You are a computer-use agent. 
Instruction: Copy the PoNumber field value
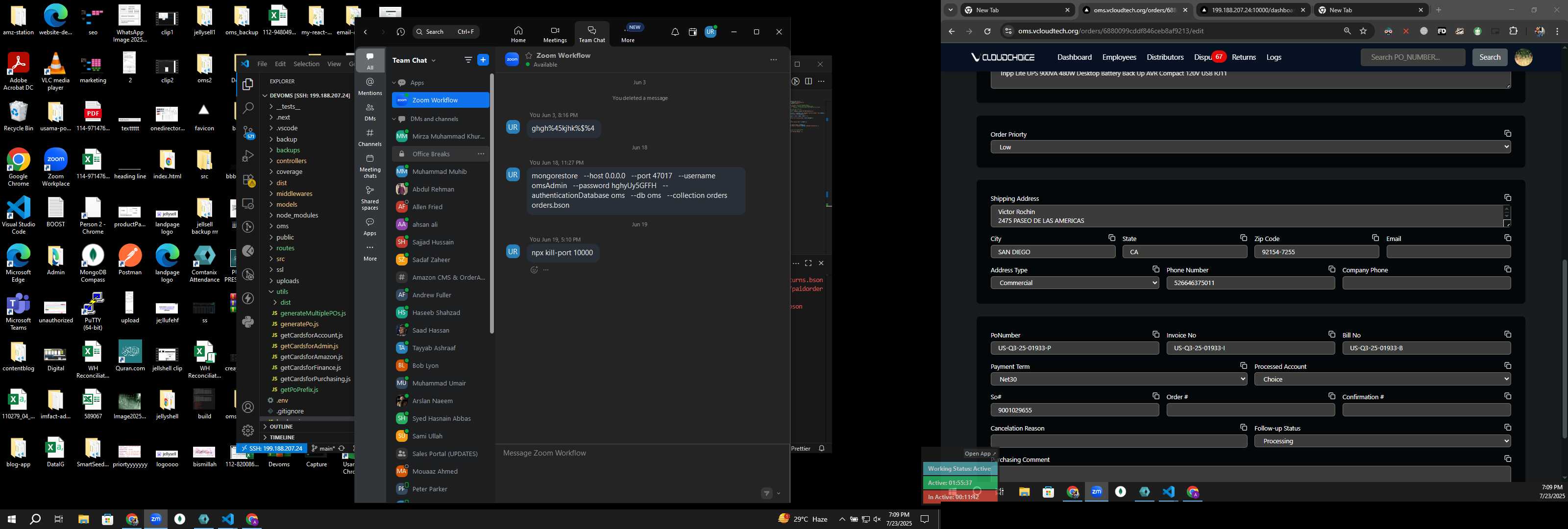point(1155,334)
